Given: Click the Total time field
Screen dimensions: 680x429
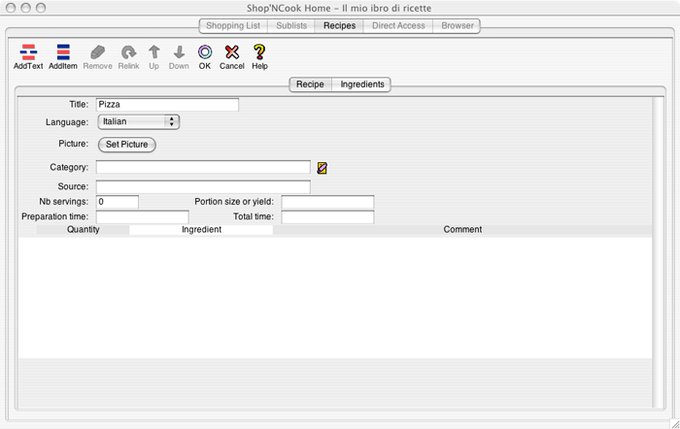Looking at the screenshot, I should coord(327,217).
